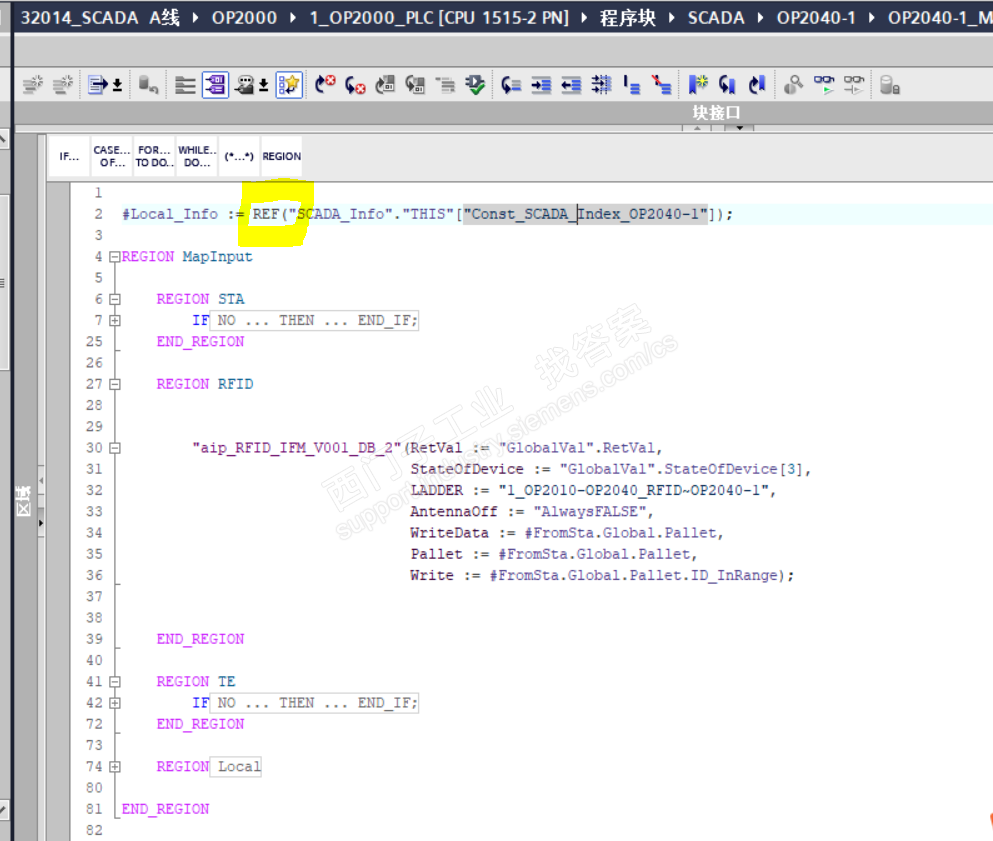Go to next error icon
The image size is (993, 841).
pyautogui.click(x=325, y=84)
